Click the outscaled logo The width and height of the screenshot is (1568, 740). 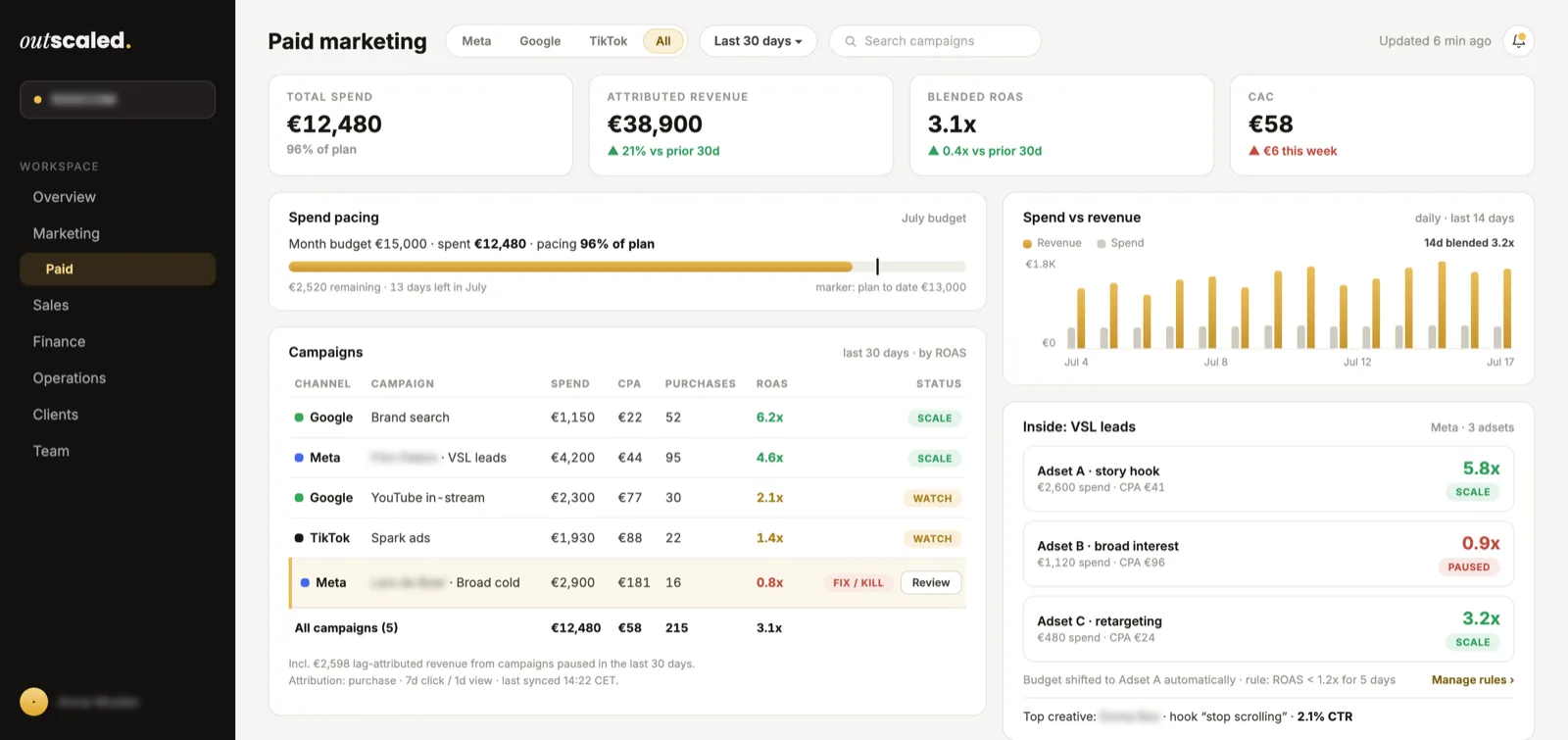click(75, 40)
